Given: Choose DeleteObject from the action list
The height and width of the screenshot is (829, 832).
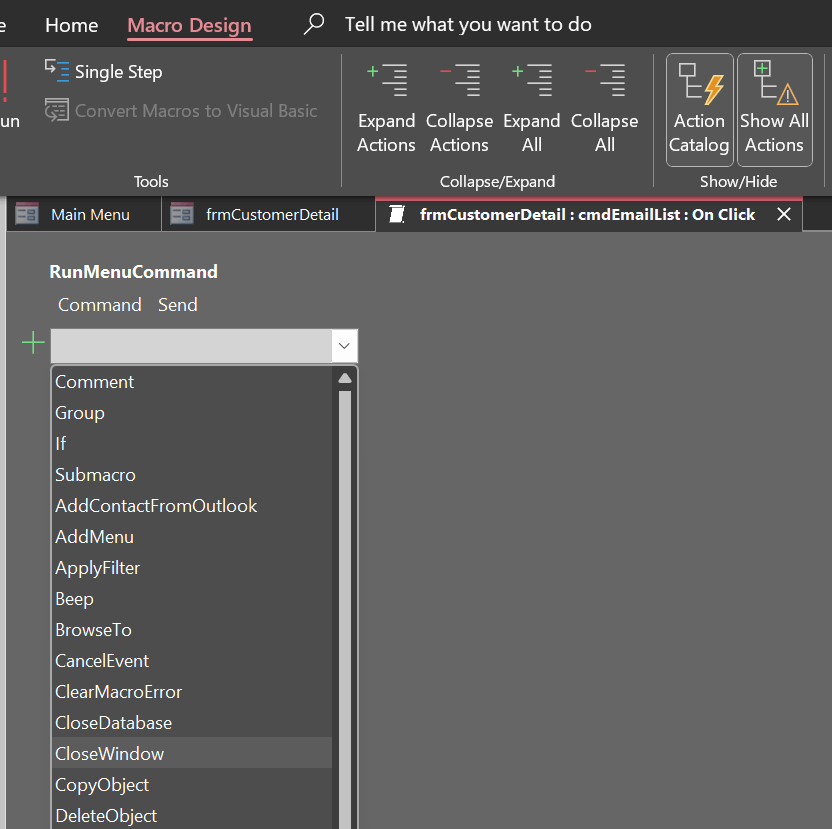Looking at the screenshot, I should tap(192, 815).
